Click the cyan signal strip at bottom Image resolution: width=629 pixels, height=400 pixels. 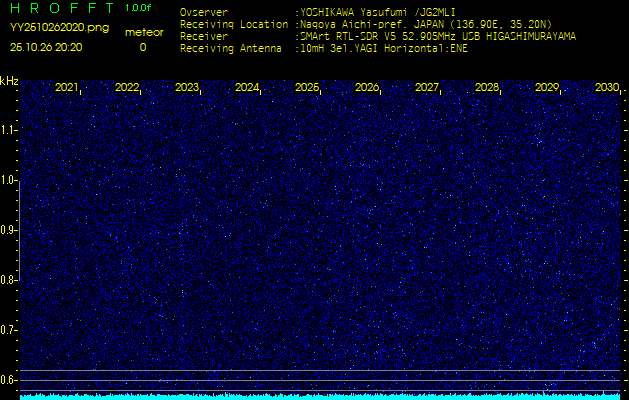coord(320,396)
